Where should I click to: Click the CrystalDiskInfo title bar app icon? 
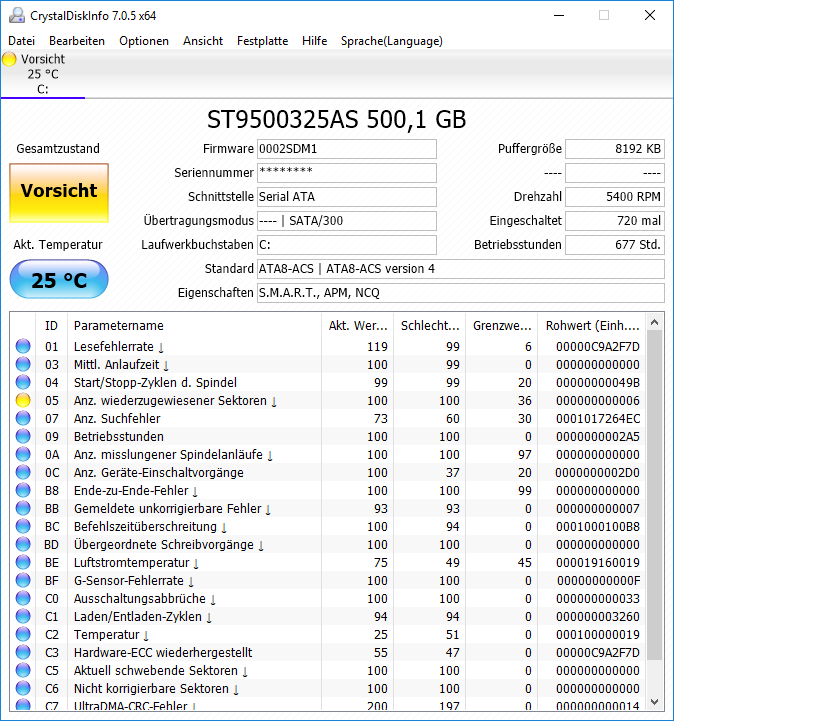coord(17,15)
